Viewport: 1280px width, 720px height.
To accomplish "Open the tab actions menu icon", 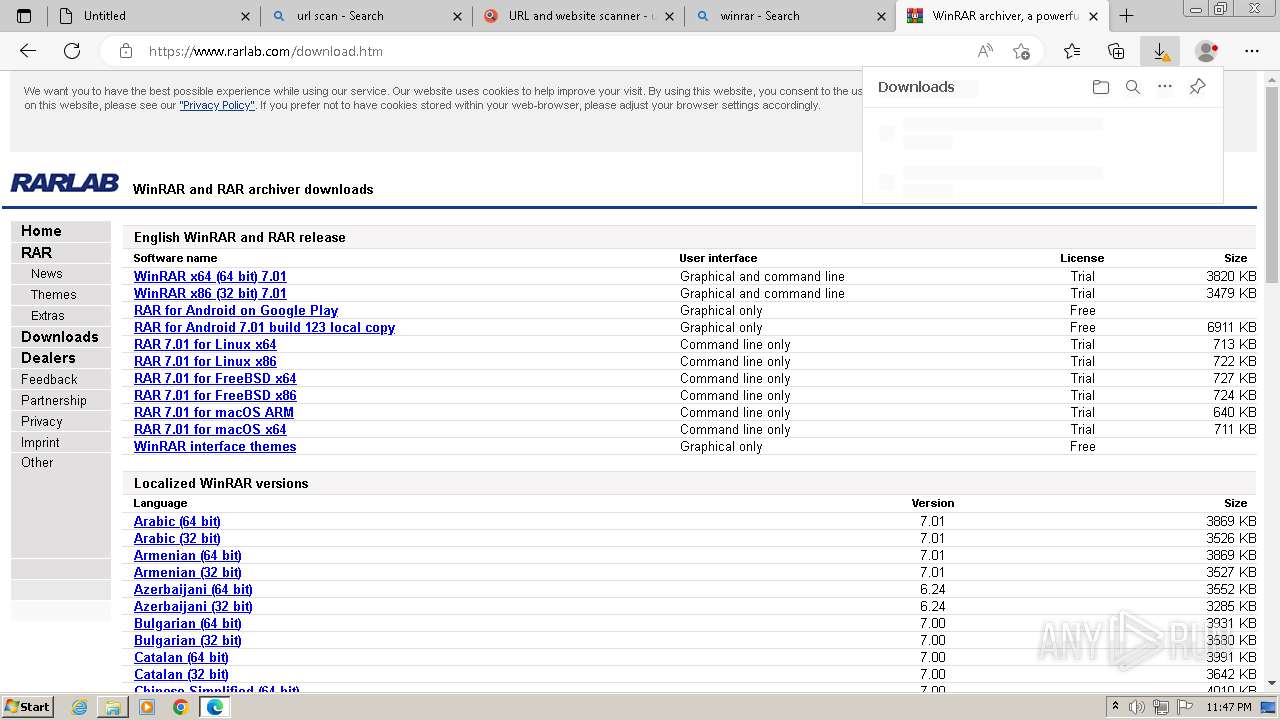I will click(24, 16).
